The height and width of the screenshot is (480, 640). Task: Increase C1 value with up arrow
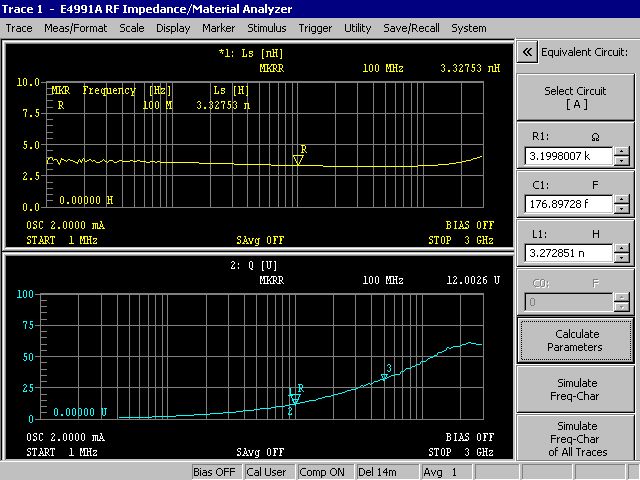621,200
